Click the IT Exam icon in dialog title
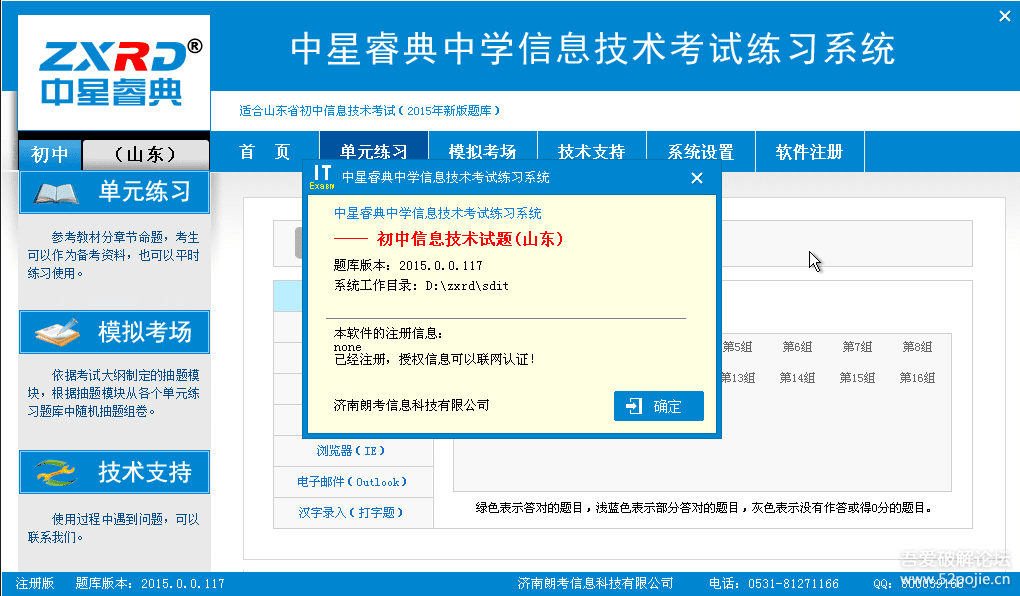This screenshot has width=1020, height=596. pos(322,178)
